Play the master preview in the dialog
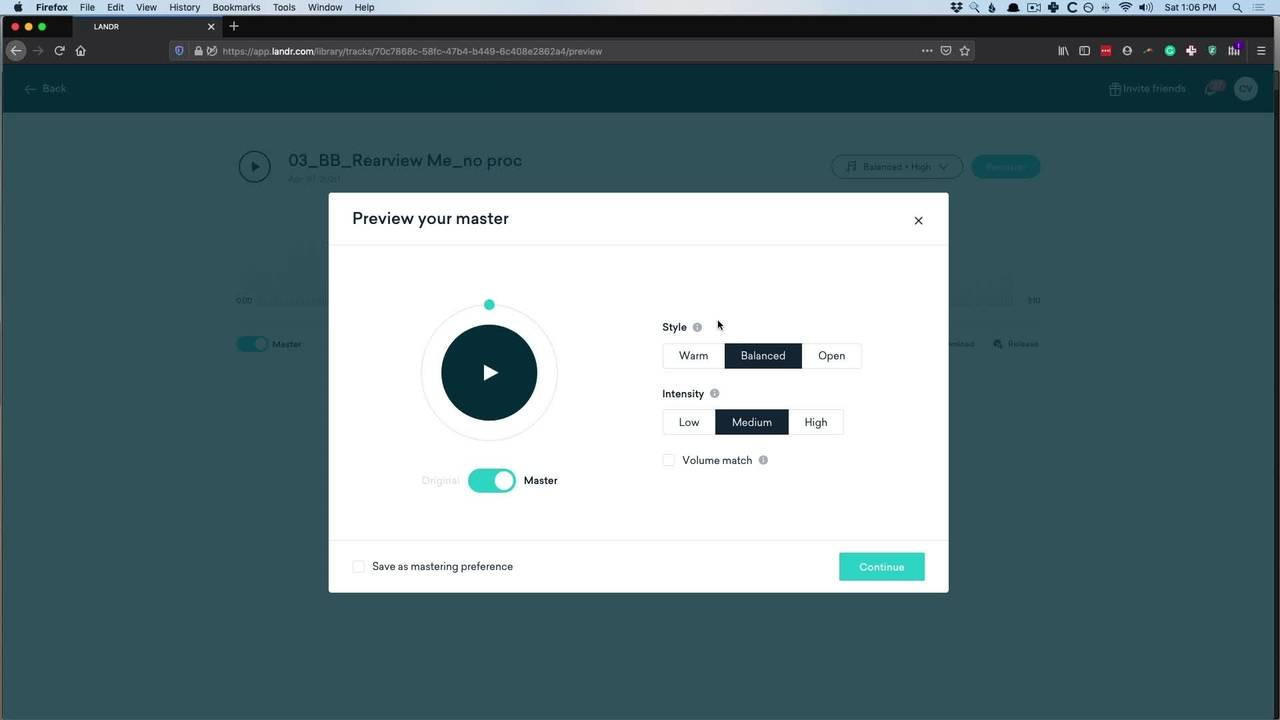This screenshot has width=1280, height=720. click(489, 373)
